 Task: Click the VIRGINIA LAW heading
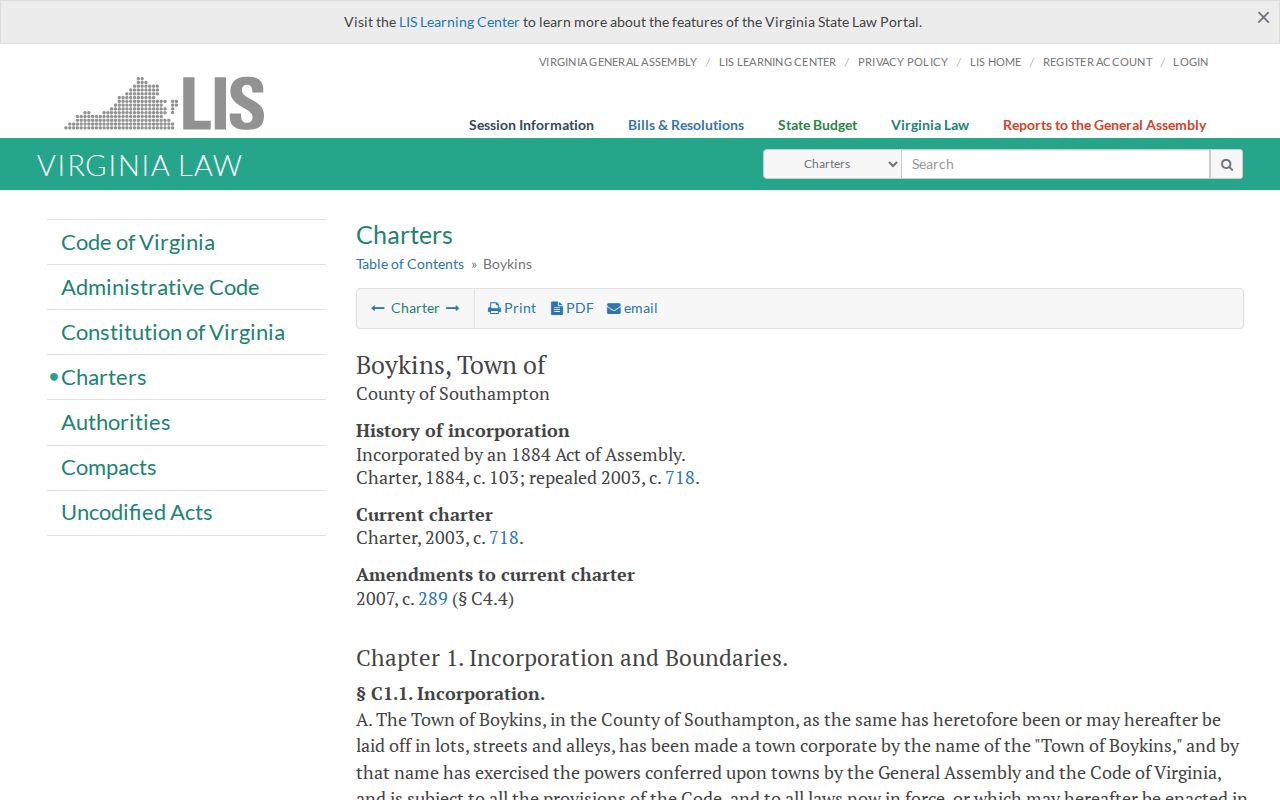(x=140, y=165)
